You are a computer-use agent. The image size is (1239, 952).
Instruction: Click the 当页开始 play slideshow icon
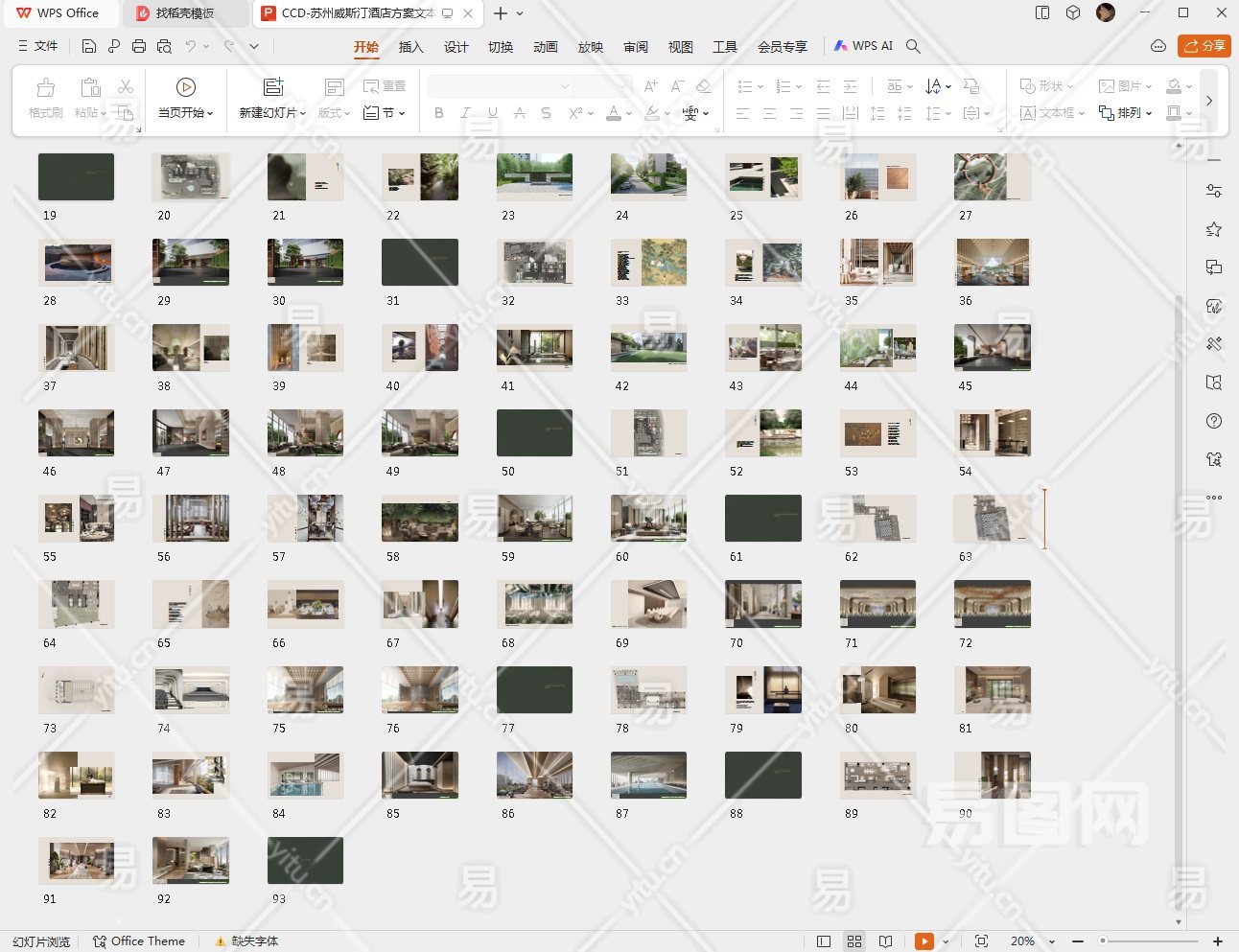185,88
